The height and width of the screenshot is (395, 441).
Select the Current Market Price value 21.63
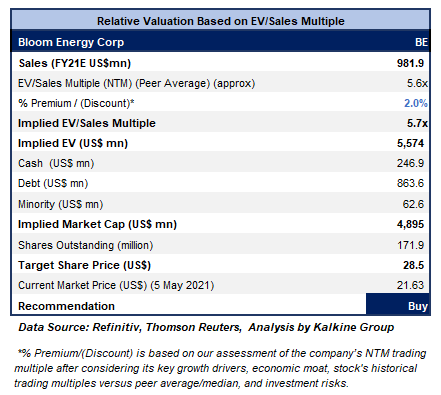coord(410,285)
